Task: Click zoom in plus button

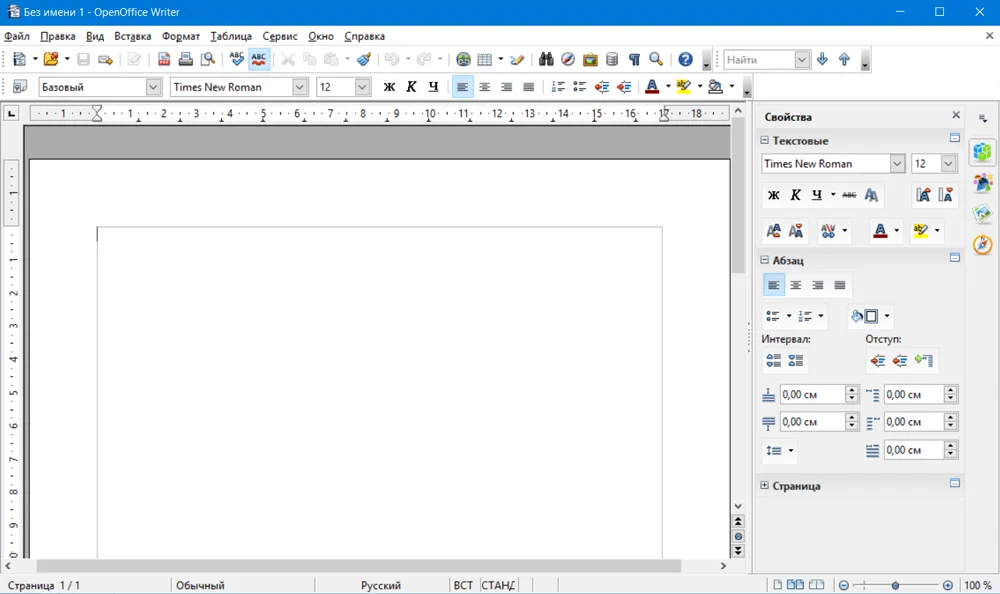Action: point(948,585)
